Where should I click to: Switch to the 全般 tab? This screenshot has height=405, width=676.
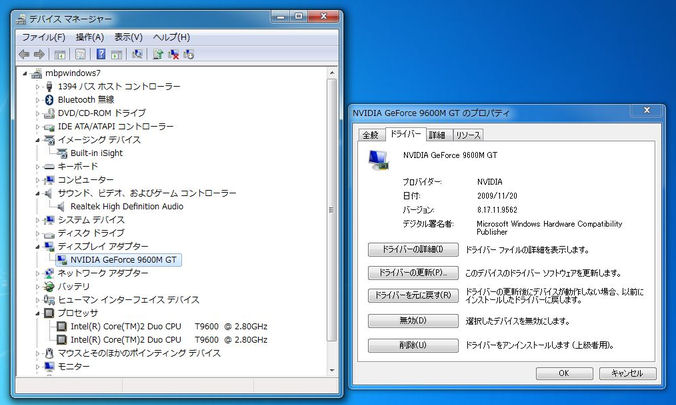(370, 135)
